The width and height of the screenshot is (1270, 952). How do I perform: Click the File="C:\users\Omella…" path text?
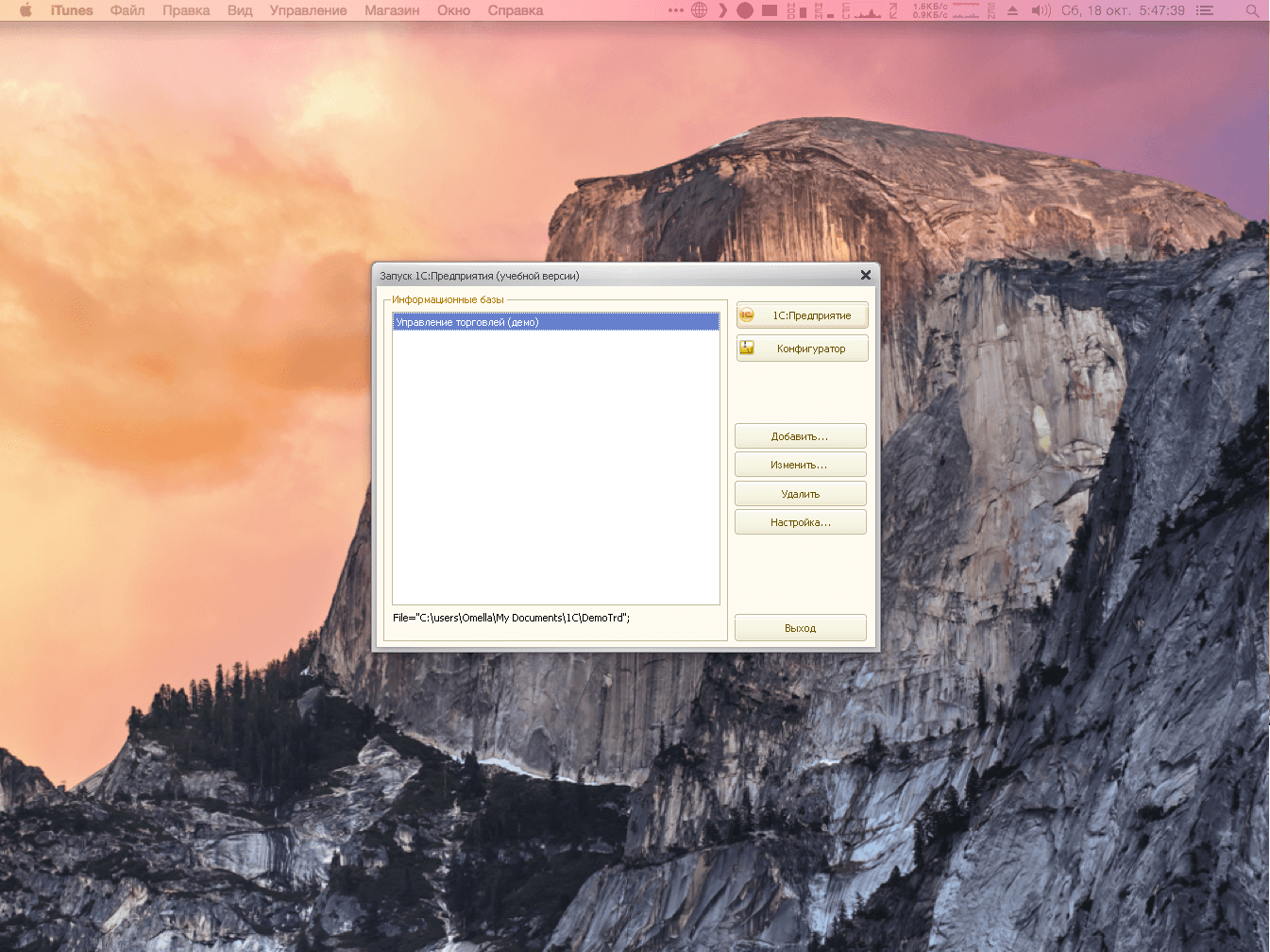pos(512,618)
